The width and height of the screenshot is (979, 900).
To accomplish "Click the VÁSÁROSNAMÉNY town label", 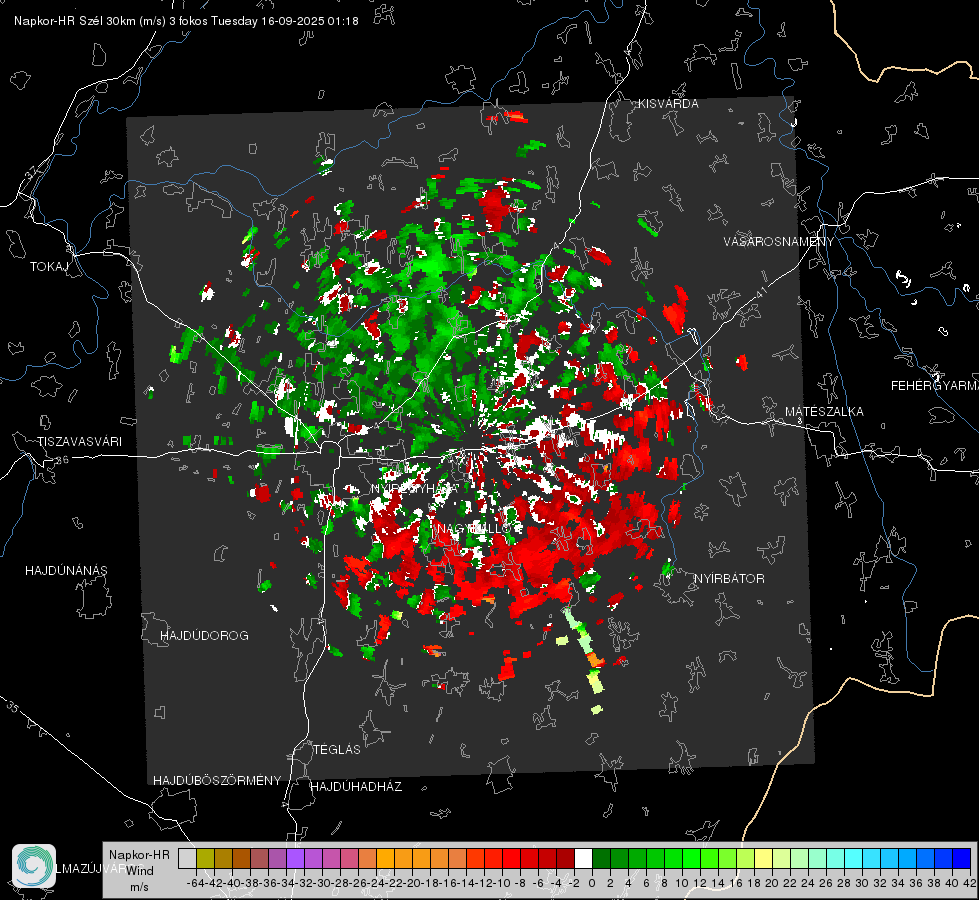I will pyautogui.click(x=779, y=242).
